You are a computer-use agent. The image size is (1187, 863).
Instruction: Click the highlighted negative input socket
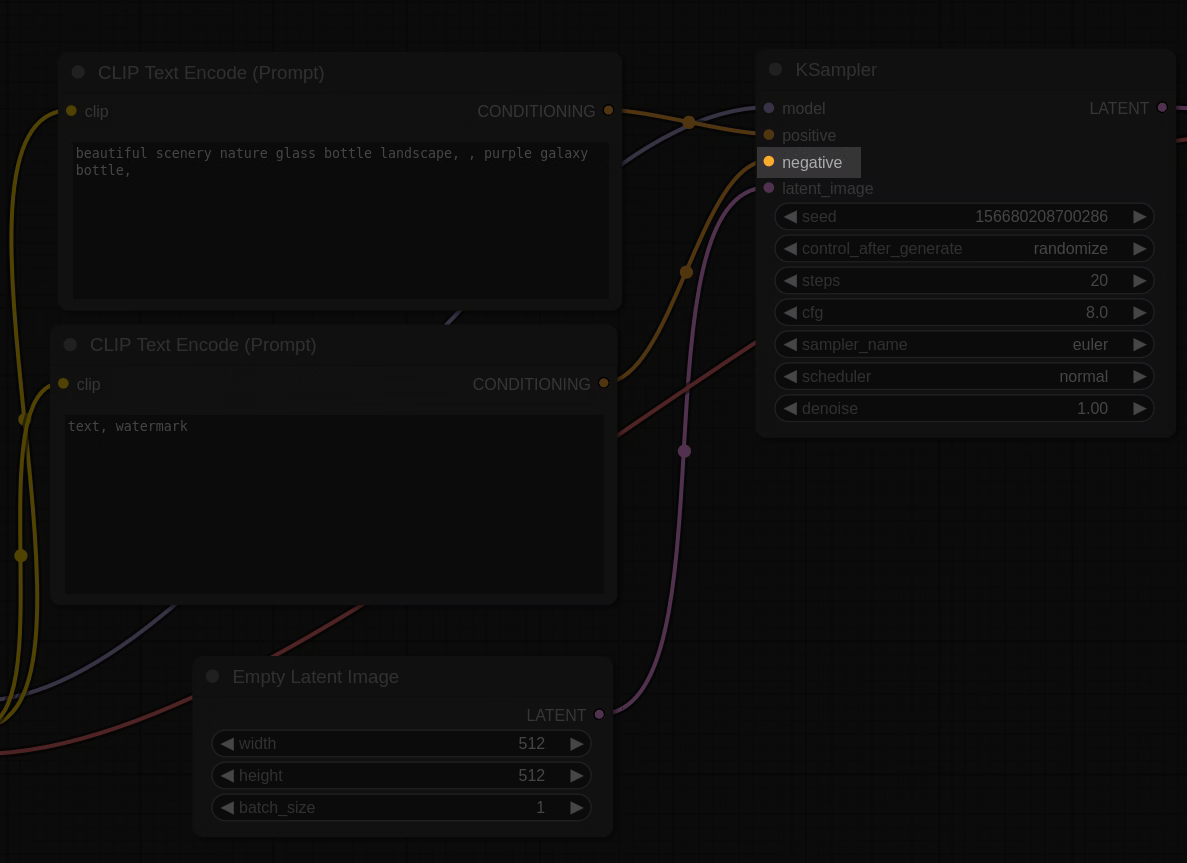[x=769, y=161]
